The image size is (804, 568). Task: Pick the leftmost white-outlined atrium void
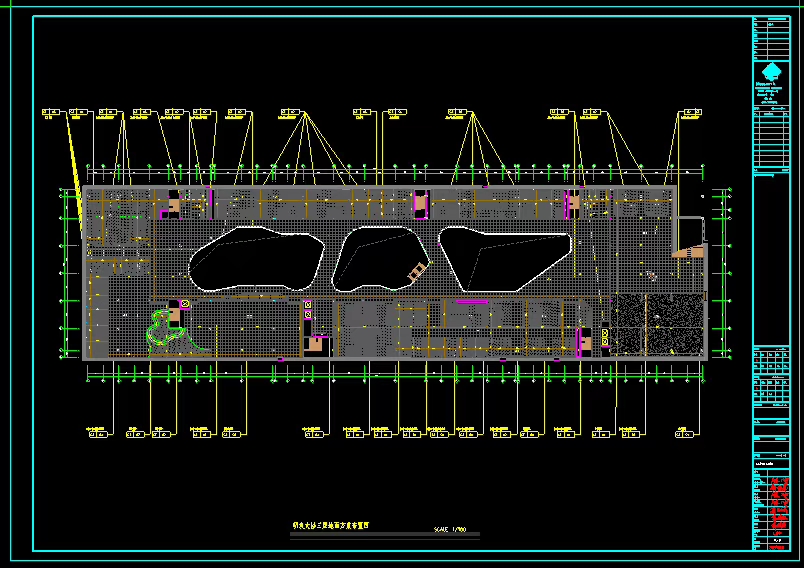(256, 259)
